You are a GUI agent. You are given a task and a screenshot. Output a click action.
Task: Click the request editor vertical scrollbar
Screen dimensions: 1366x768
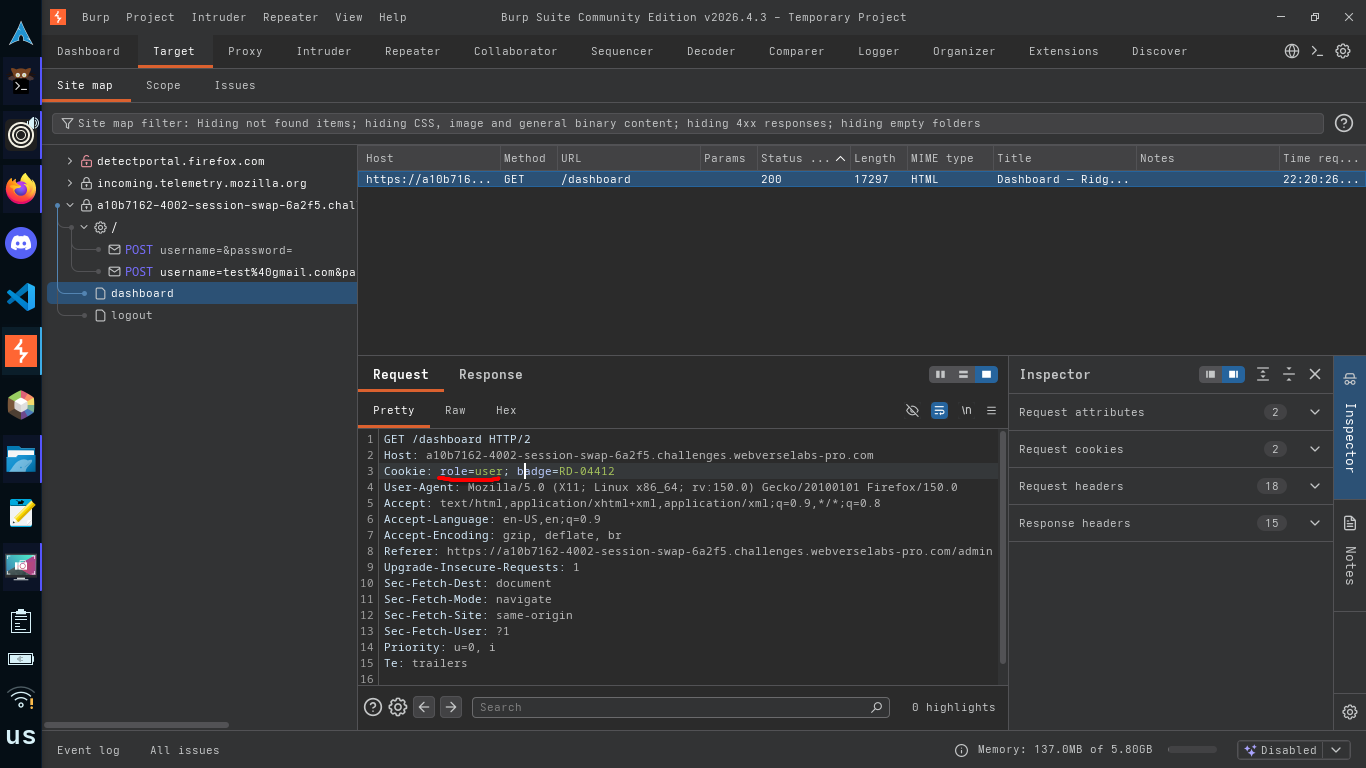click(1003, 548)
